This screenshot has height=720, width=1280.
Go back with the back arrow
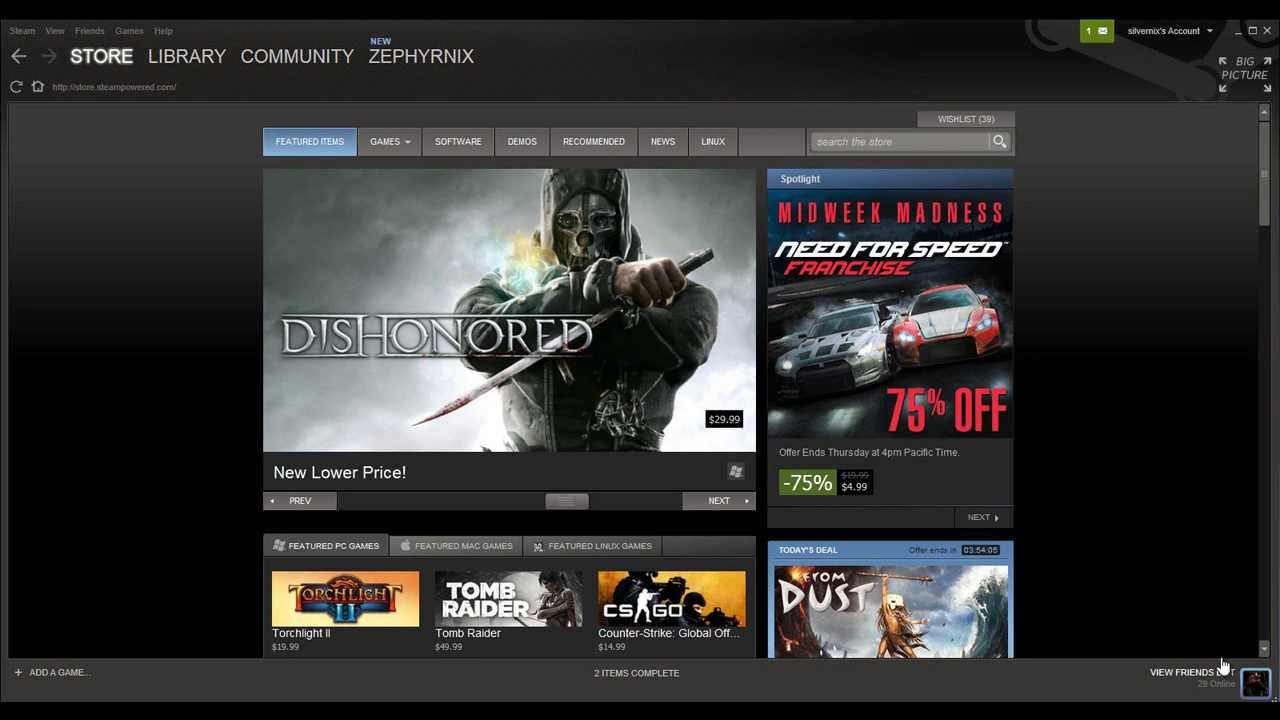click(19, 57)
